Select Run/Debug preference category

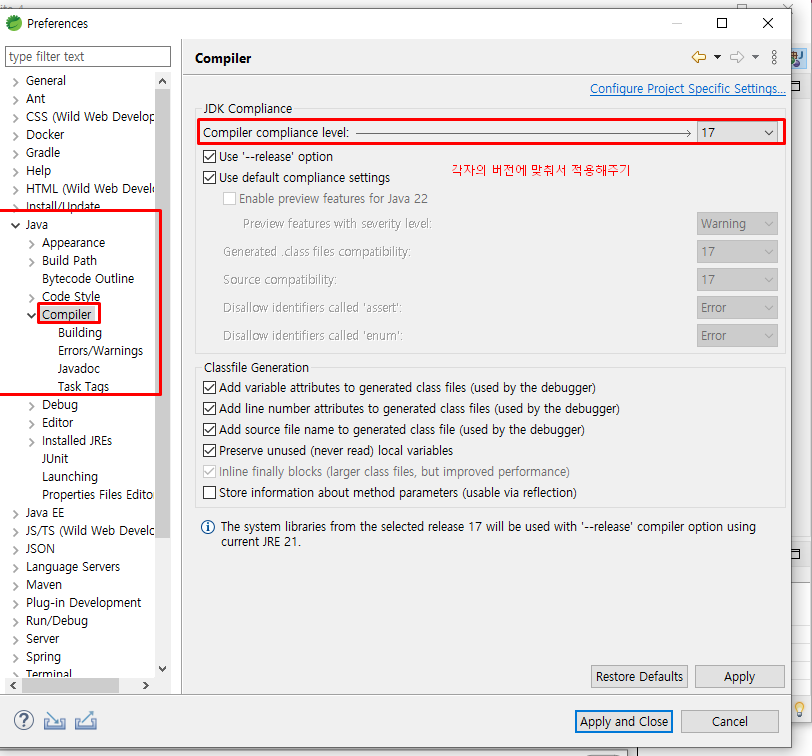pos(57,620)
